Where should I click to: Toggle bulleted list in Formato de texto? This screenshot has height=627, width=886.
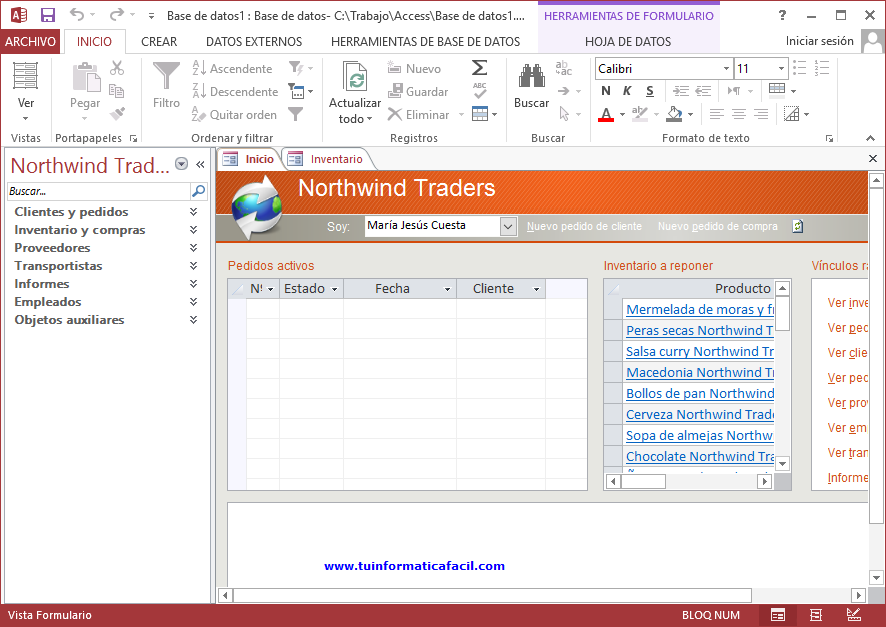[x=800, y=68]
